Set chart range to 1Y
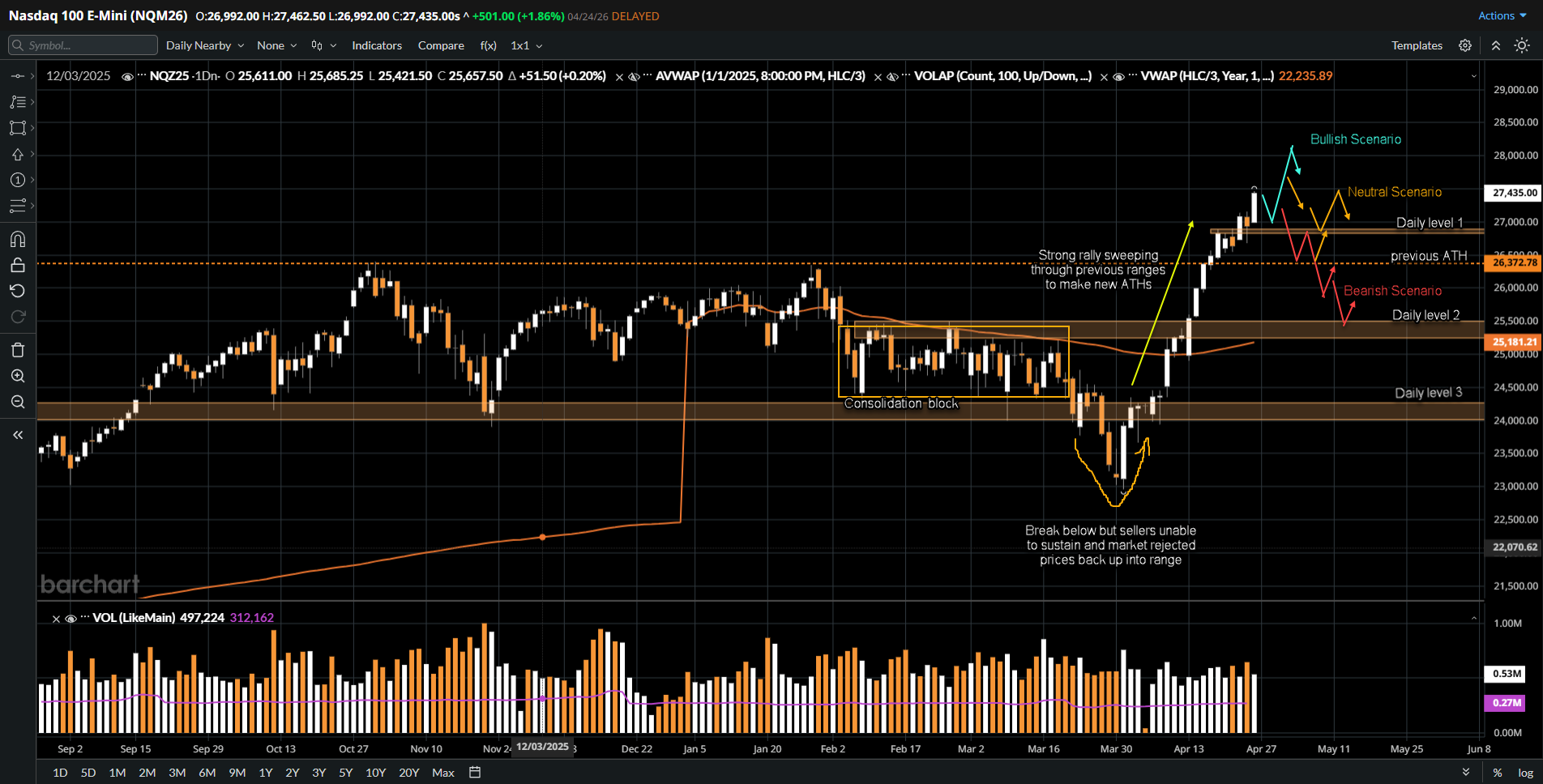 point(266,773)
